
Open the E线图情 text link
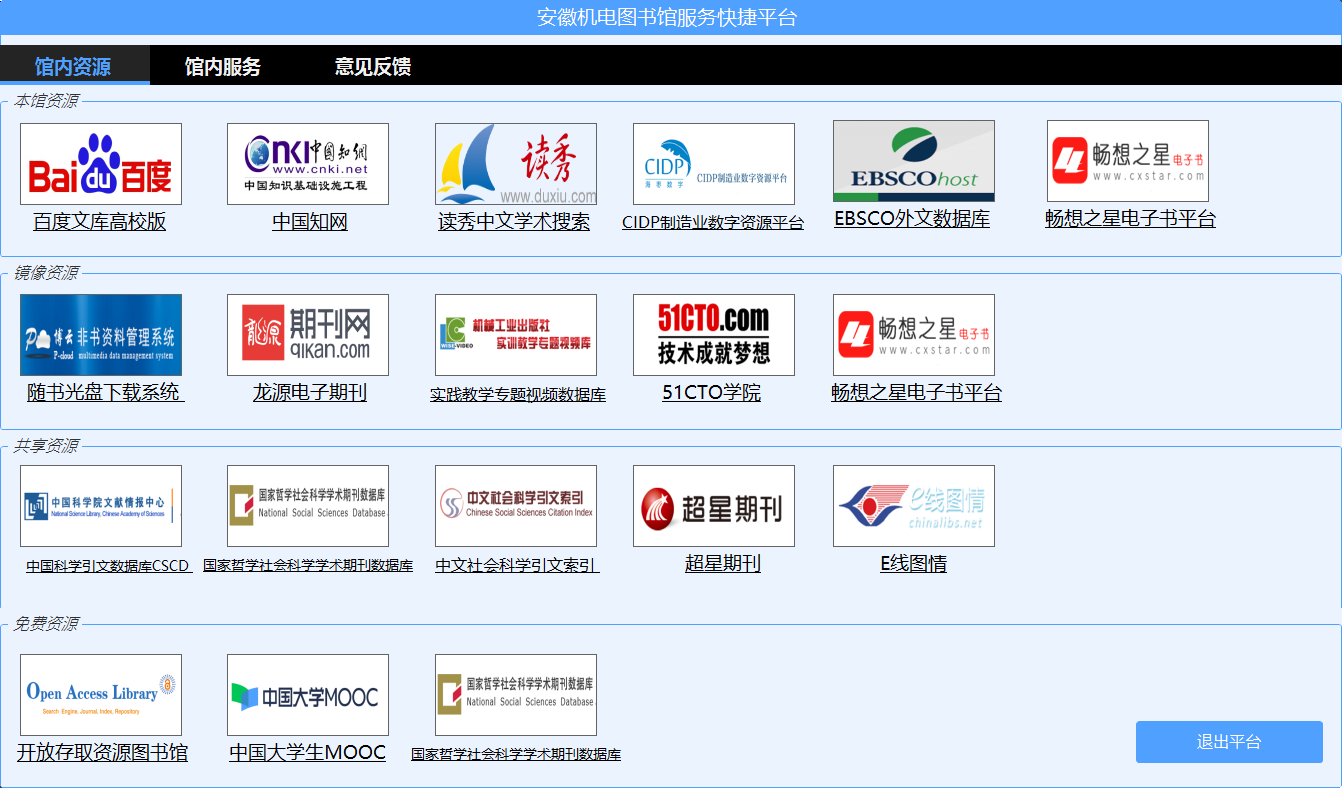(x=914, y=564)
